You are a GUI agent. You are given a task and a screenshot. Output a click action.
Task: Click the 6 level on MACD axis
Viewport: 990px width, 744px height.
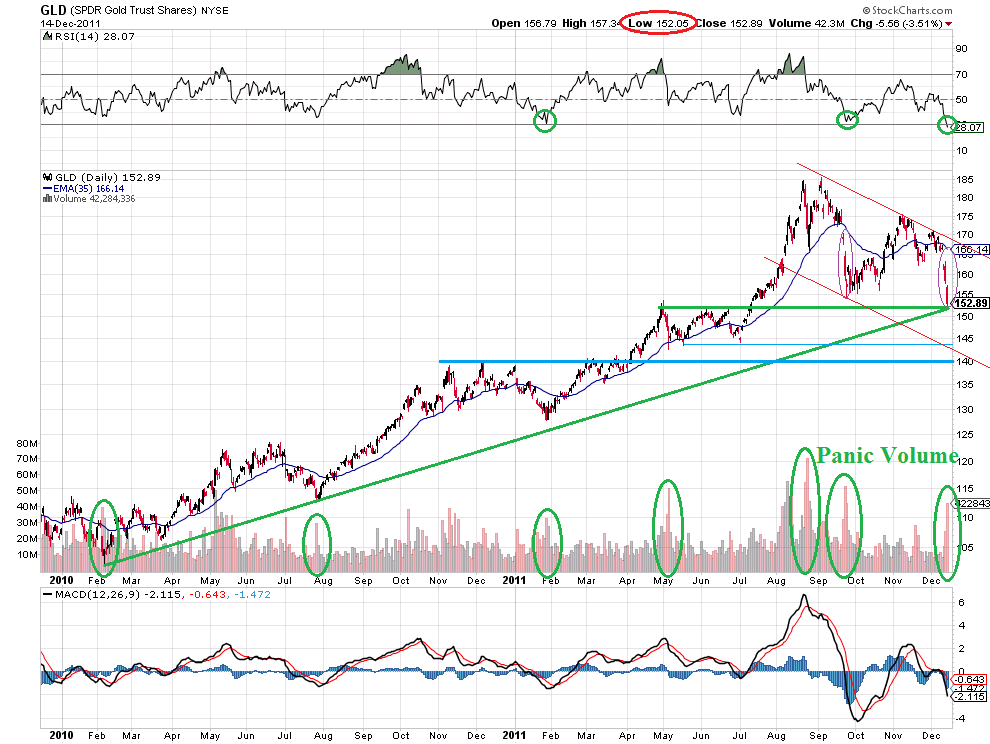(962, 603)
